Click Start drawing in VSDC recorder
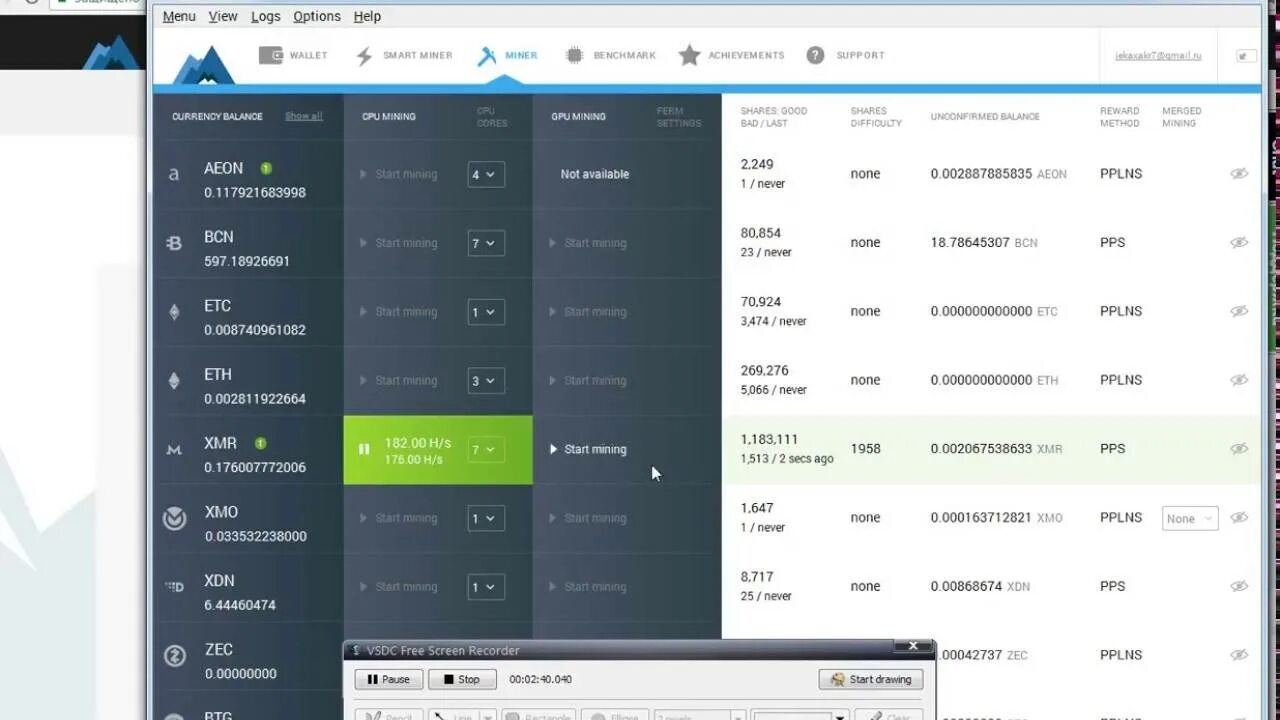This screenshot has height=720, width=1280. coord(871,680)
